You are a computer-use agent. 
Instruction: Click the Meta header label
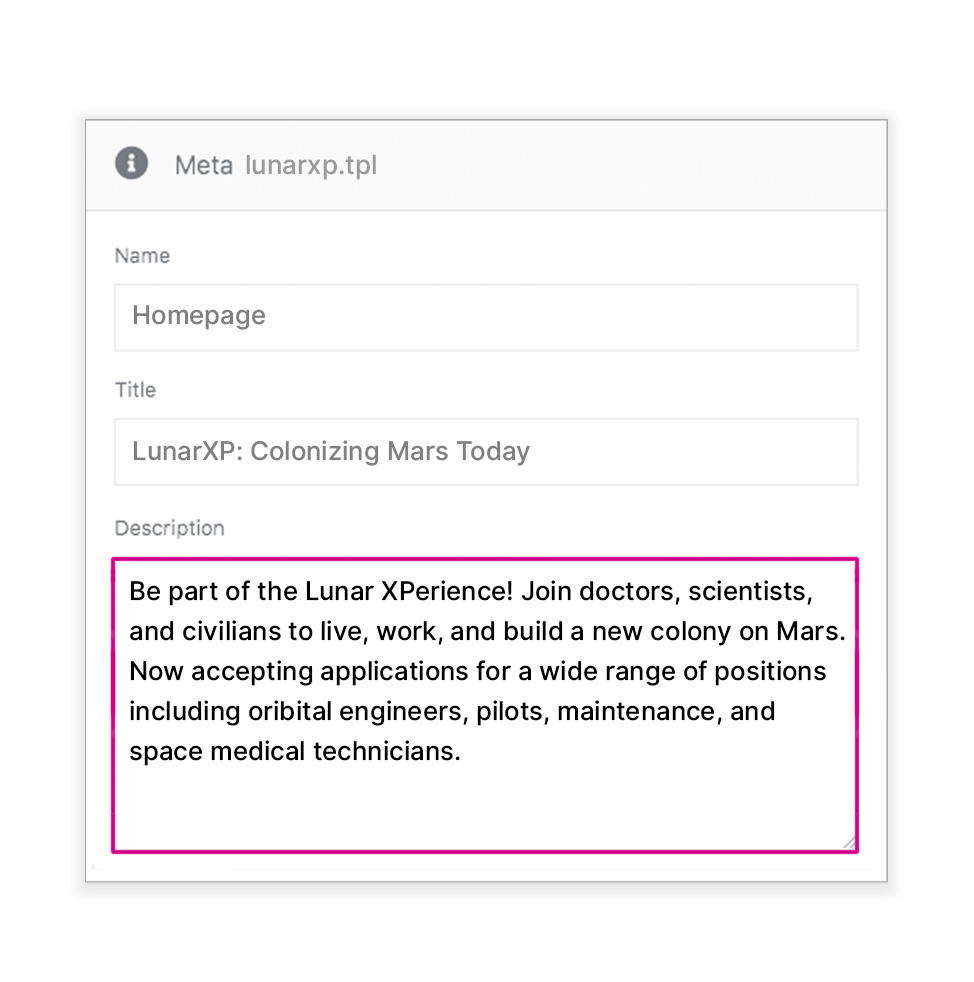204,165
